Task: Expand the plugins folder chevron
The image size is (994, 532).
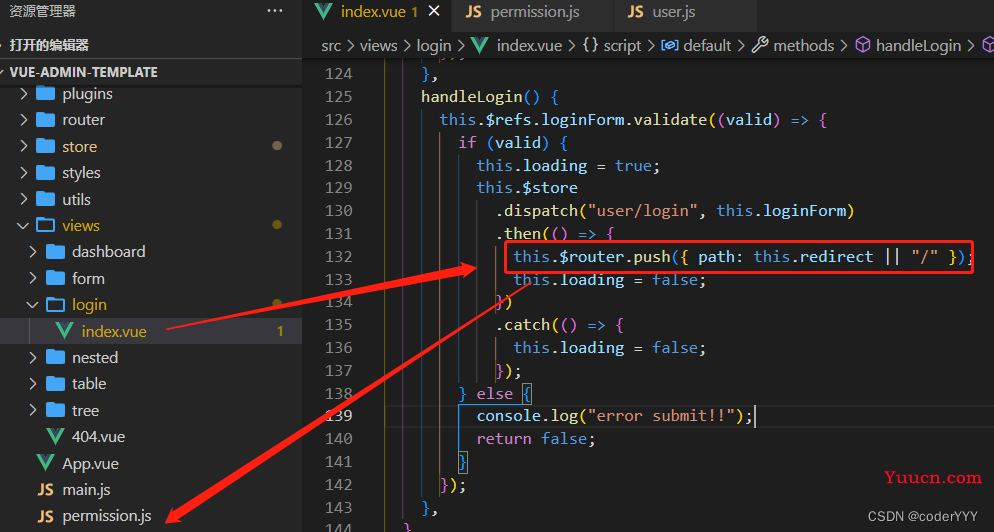Action: 23,94
